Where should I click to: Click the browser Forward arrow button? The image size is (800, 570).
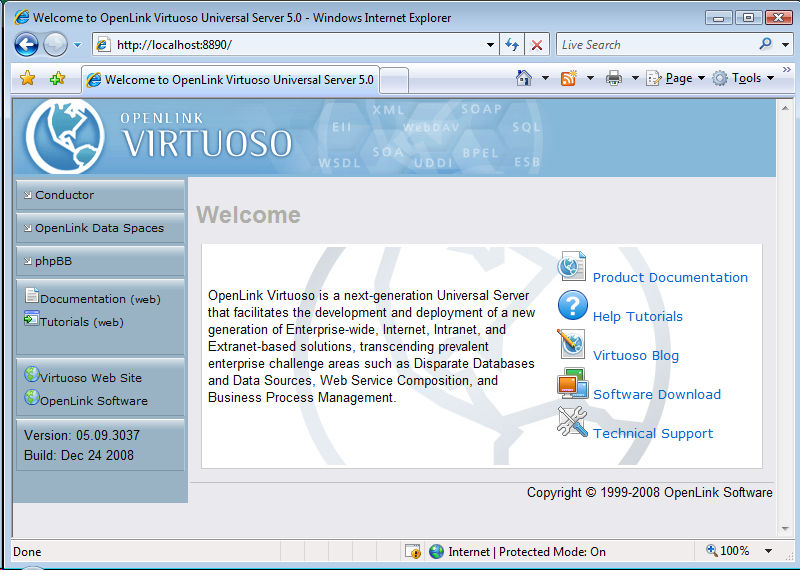(x=55, y=45)
